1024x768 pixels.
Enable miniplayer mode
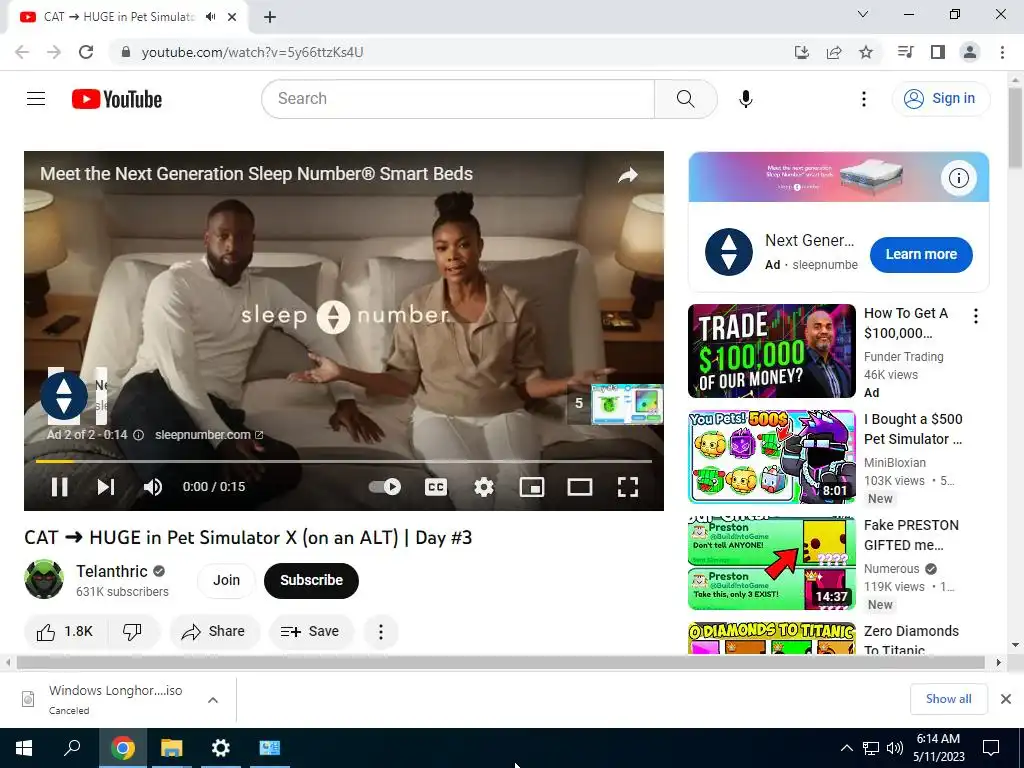532,487
